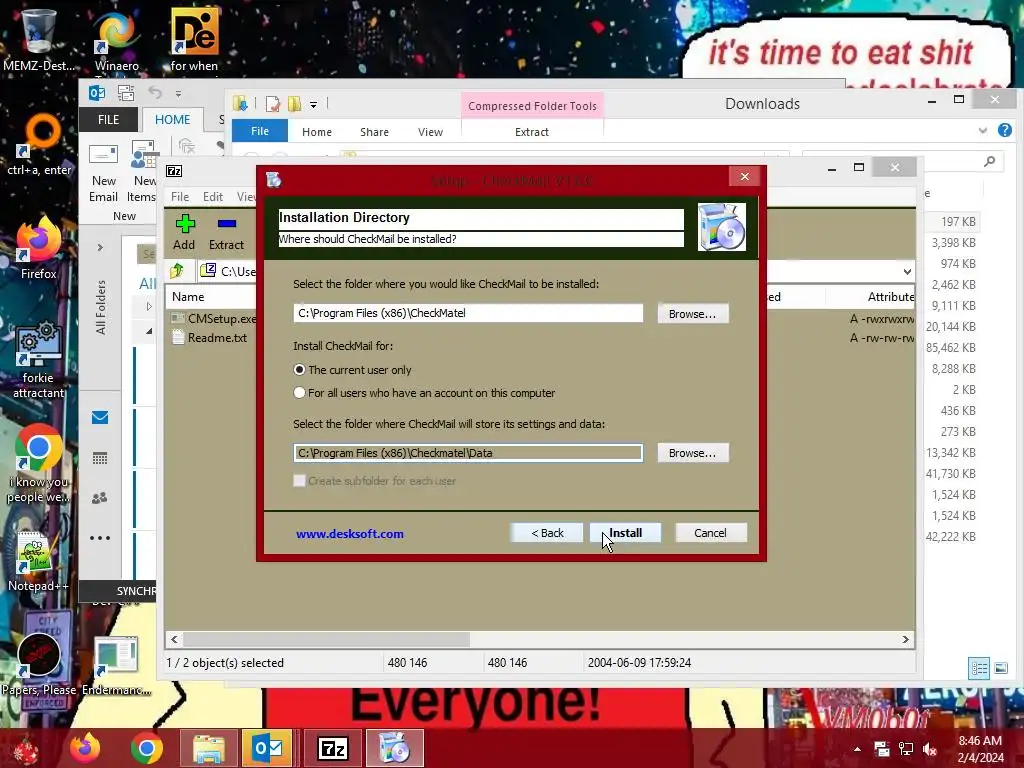The image size is (1024, 768).
Task: Click the muted volume tray icon
Action: (929, 749)
